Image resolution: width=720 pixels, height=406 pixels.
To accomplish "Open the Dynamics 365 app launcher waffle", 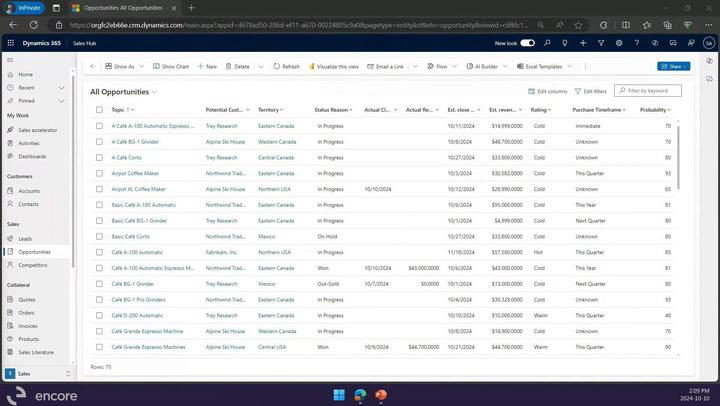I will pyautogui.click(x=11, y=43).
